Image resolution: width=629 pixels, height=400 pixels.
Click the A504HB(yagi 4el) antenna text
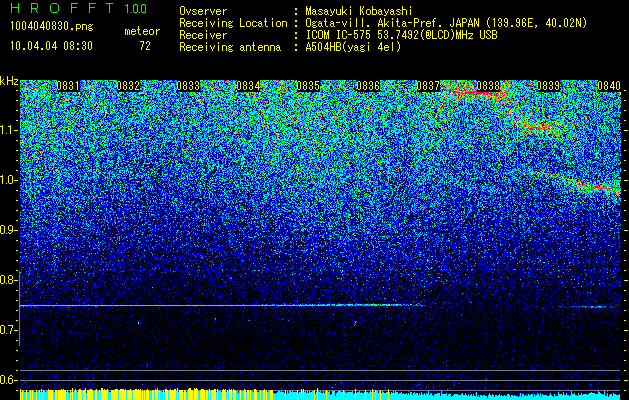[353, 47]
